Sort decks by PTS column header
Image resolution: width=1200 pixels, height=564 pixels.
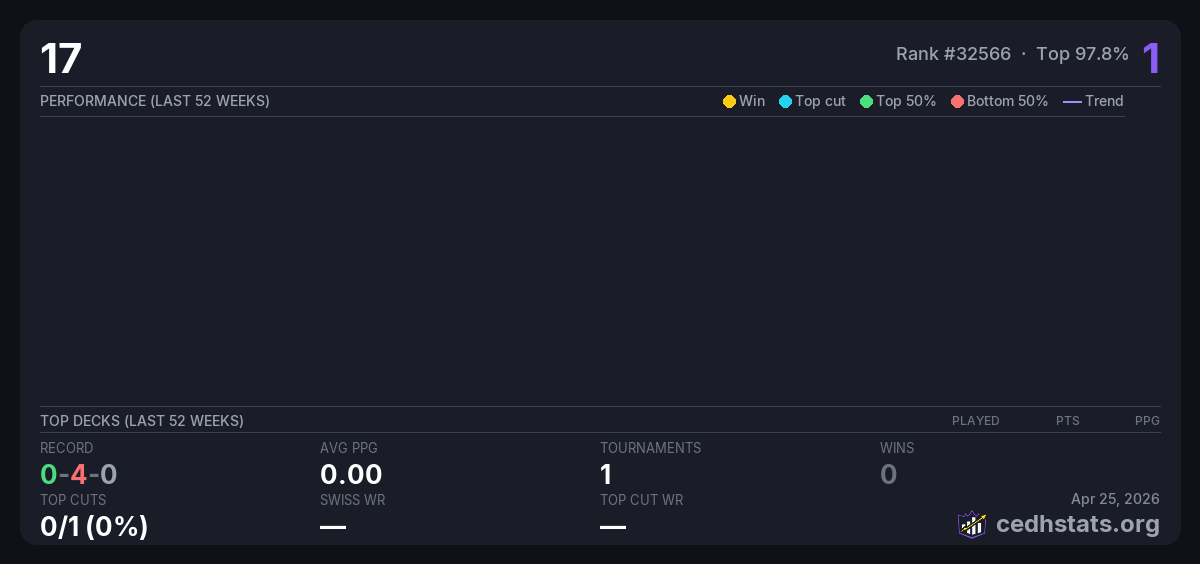[1067, 421]
